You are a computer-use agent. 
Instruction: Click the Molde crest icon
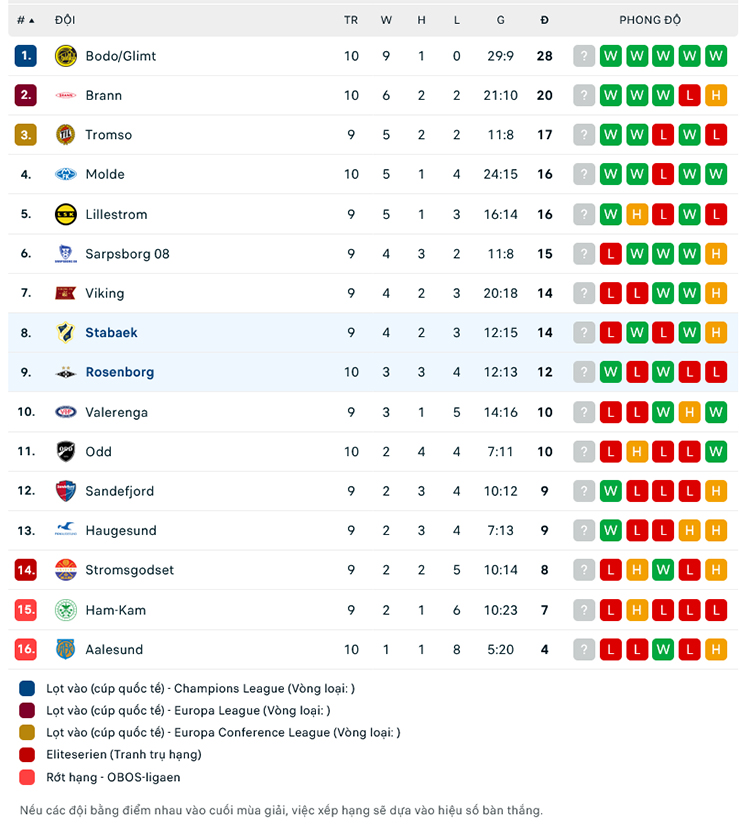click(67, 174)
